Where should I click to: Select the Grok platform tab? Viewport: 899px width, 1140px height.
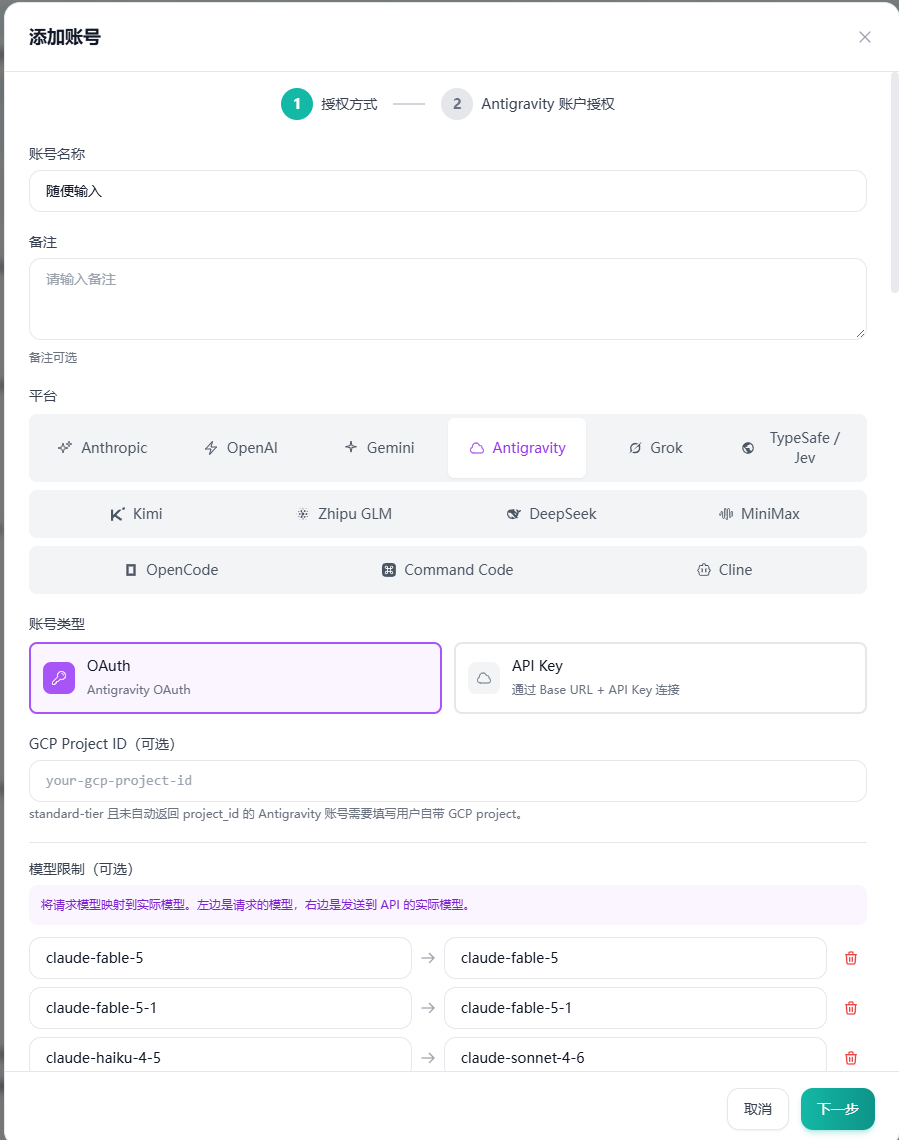656,448
